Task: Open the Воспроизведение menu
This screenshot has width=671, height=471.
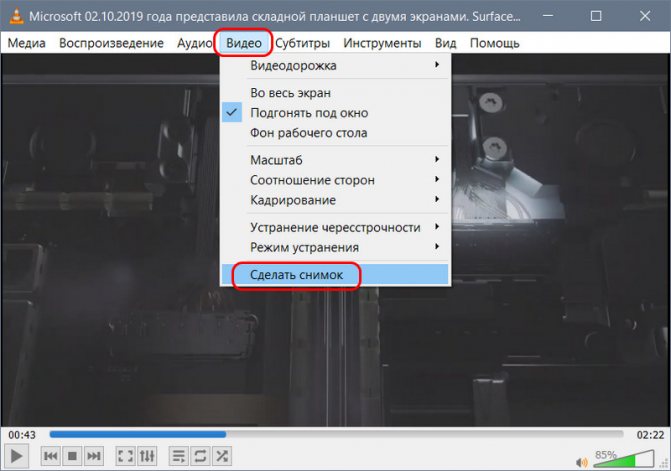Action: point(111,43)
